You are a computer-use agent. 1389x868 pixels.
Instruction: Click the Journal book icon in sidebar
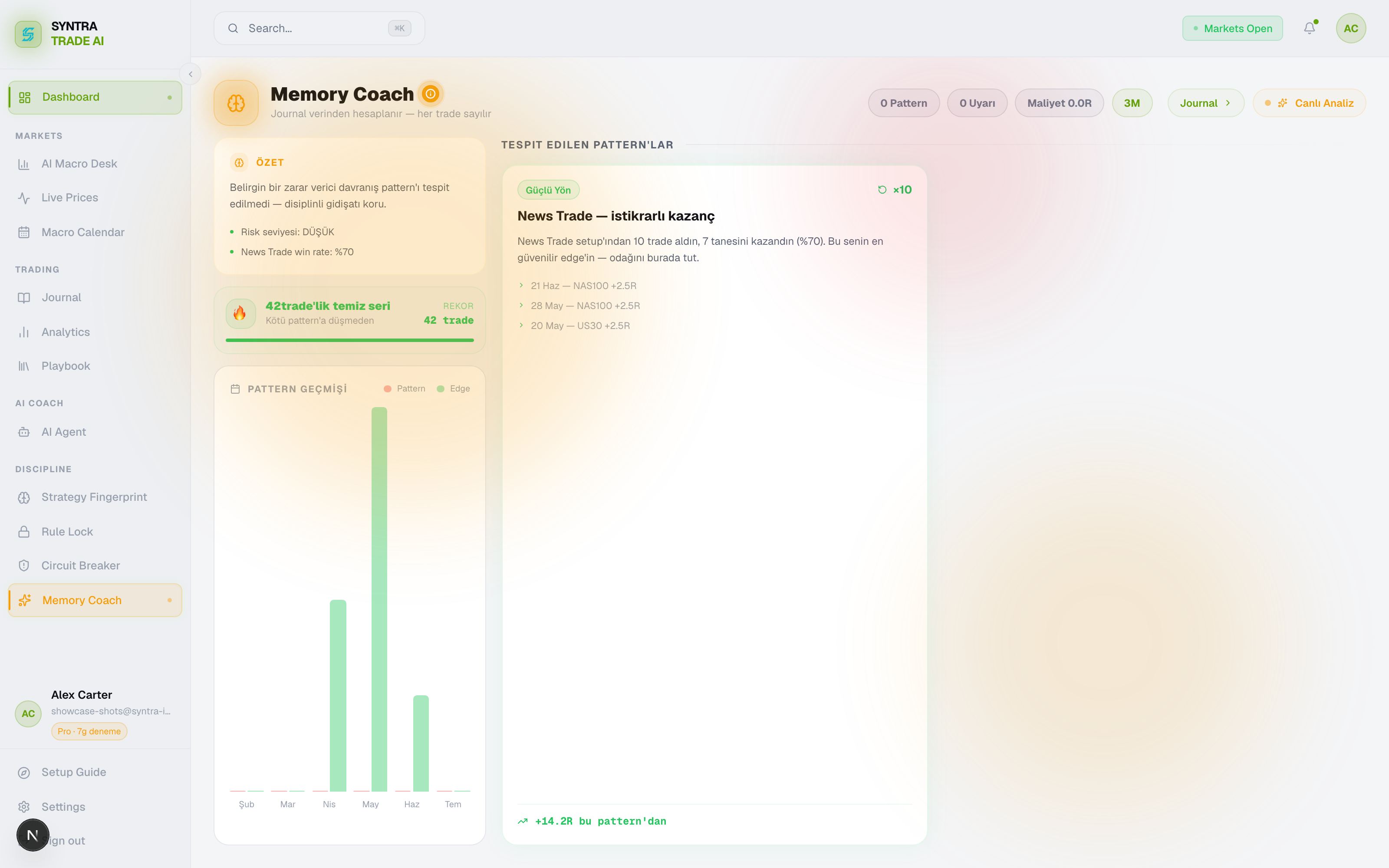pos(23,298)
